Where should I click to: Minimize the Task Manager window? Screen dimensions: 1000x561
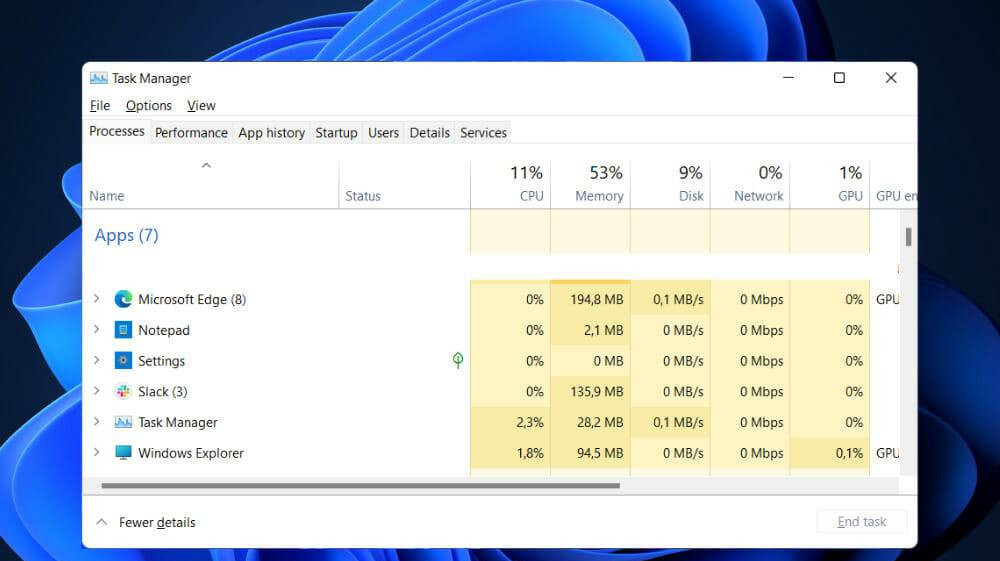coord(788,78)
